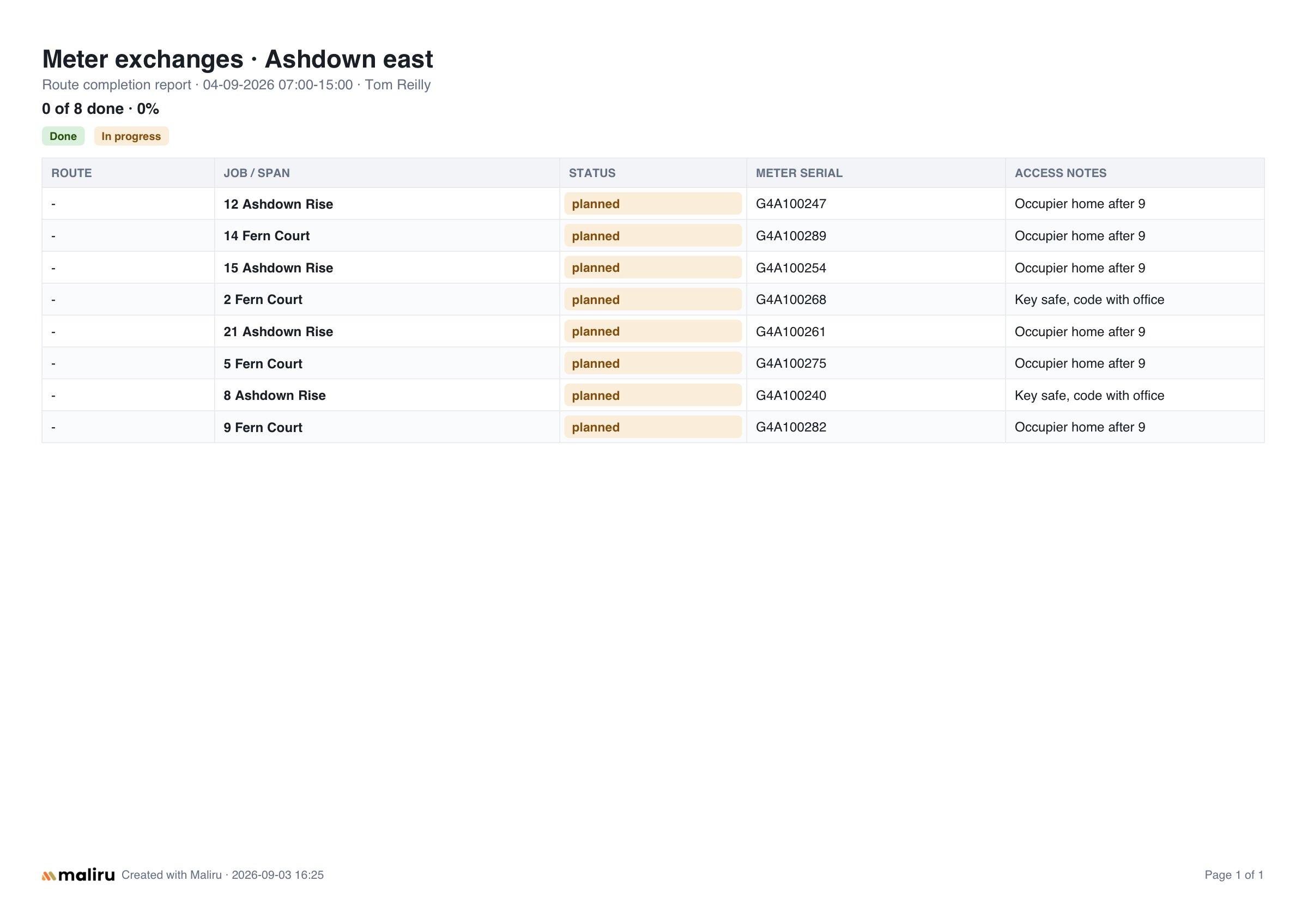This screenshot has height=924, width=1308.
Task: Click the green Done legend badge
Action: 63,136
